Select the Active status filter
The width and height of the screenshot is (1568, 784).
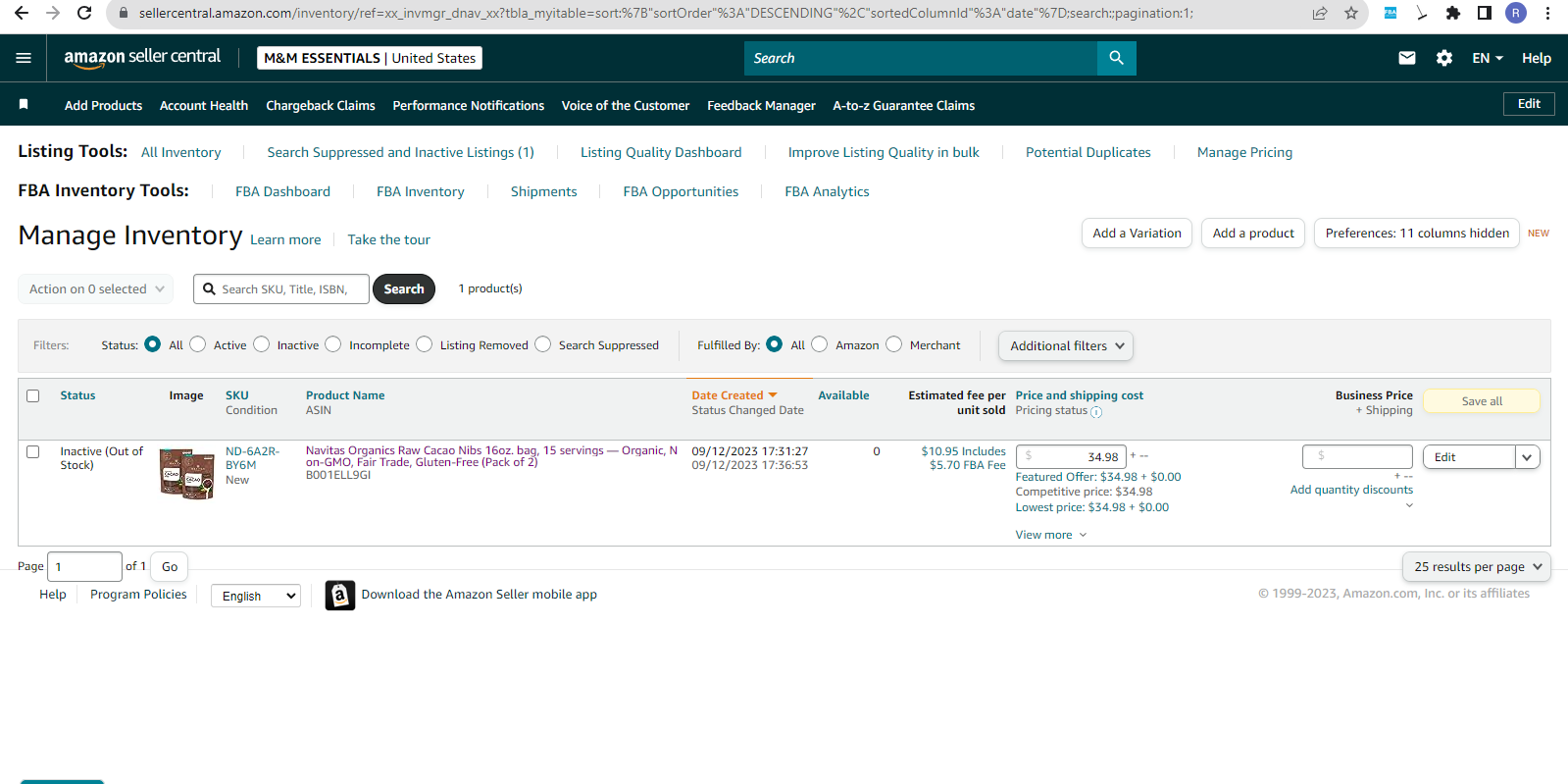[198, 344]
